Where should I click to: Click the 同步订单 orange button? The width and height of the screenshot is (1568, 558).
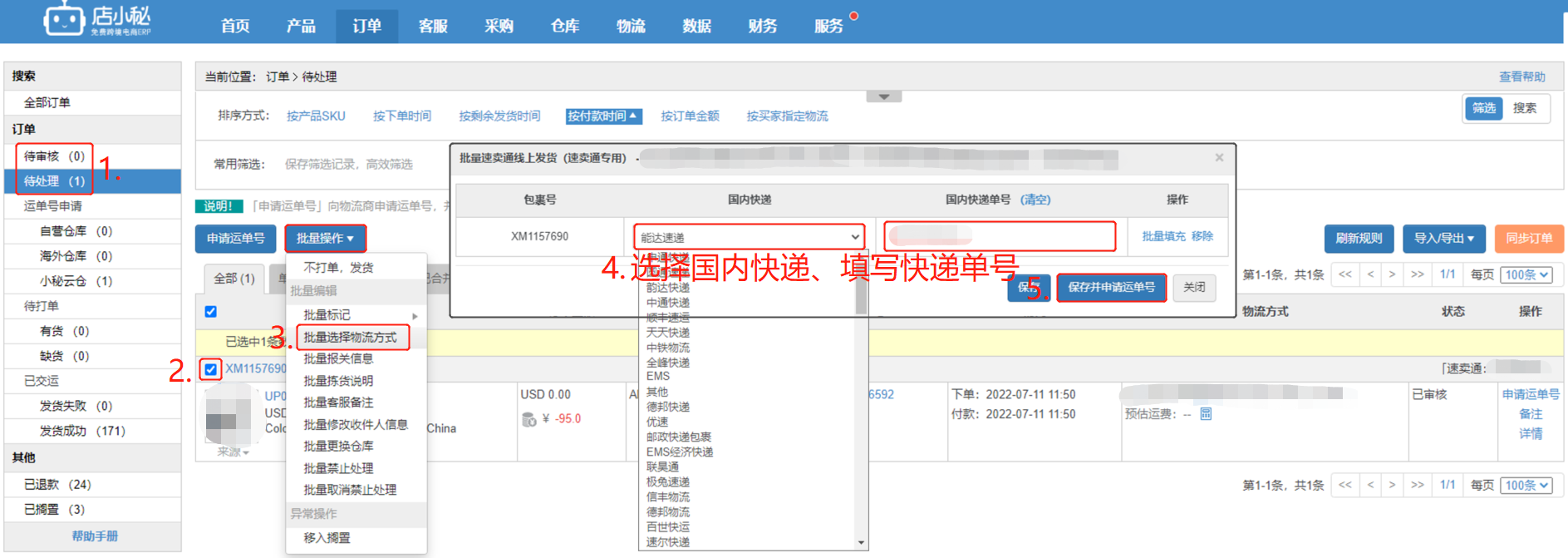1528,239
